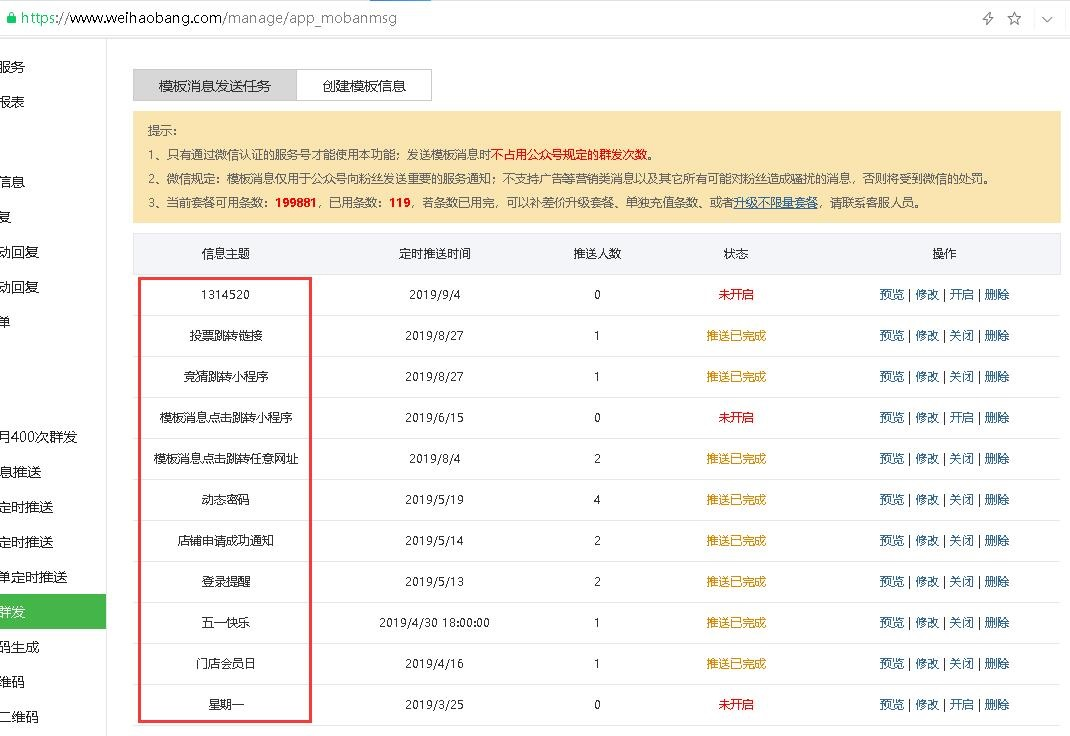This screenshot has width=1070, height=736.
Task: Modify the 店铺申请成功通知 row
Action: (927, 540)
